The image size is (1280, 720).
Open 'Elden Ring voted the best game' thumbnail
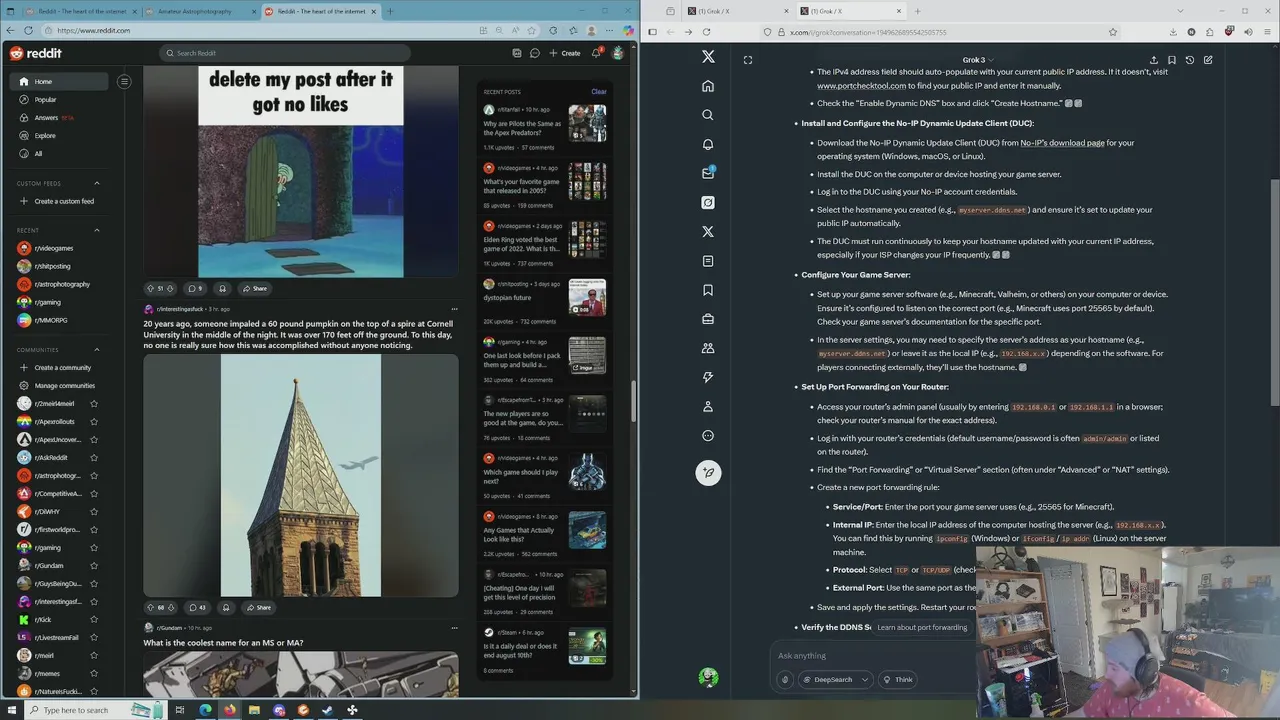tap(587, 241)
